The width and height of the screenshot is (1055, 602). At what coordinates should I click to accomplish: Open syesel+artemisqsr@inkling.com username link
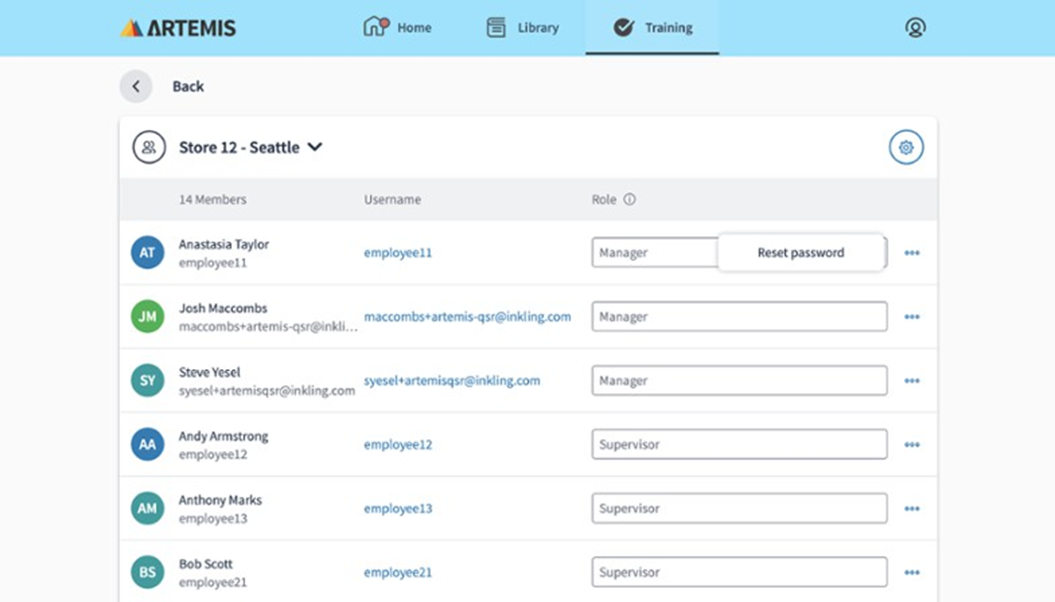(452, 381)
